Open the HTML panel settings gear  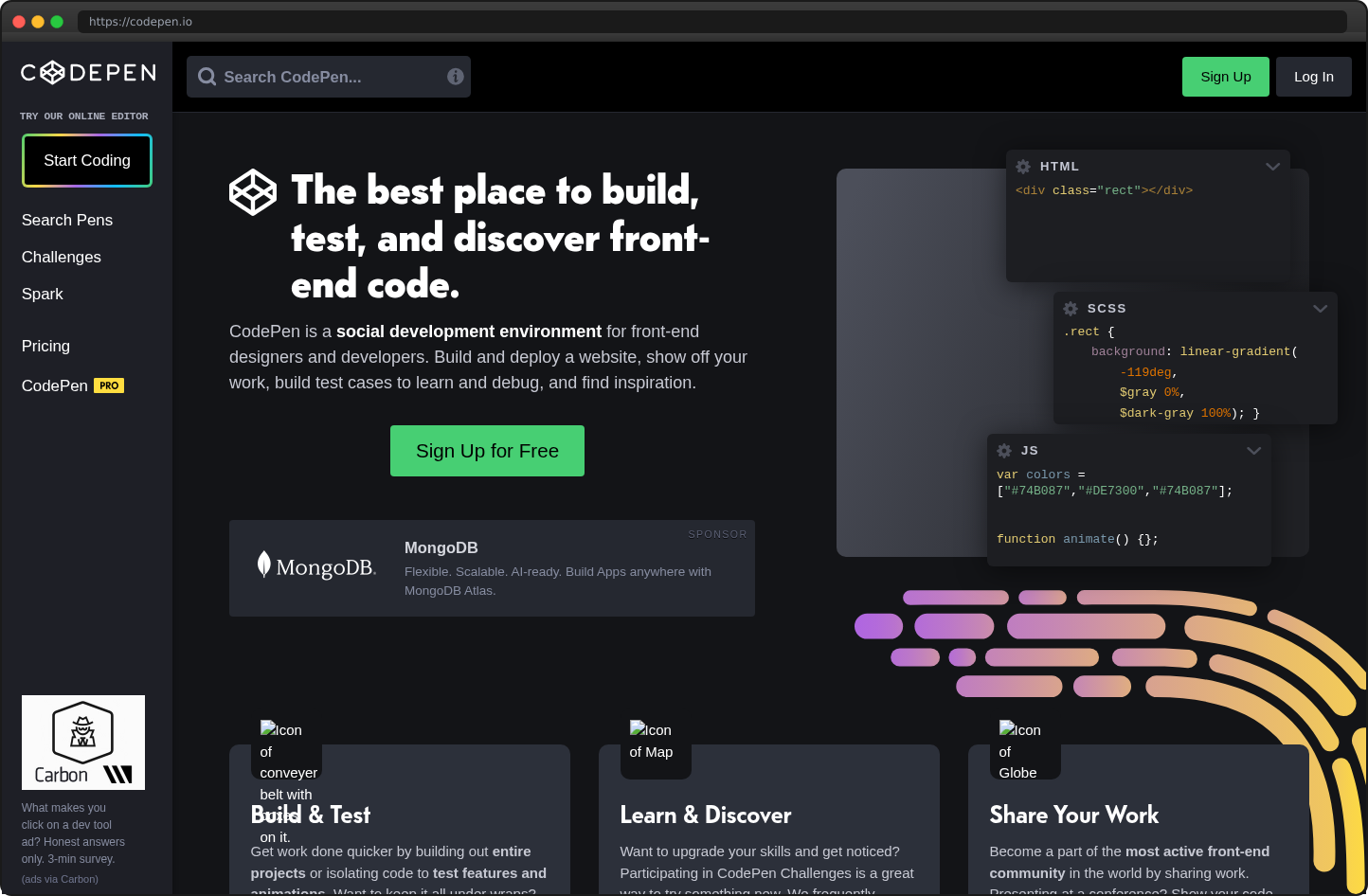pyautogui.click(x=1023, y=166)
